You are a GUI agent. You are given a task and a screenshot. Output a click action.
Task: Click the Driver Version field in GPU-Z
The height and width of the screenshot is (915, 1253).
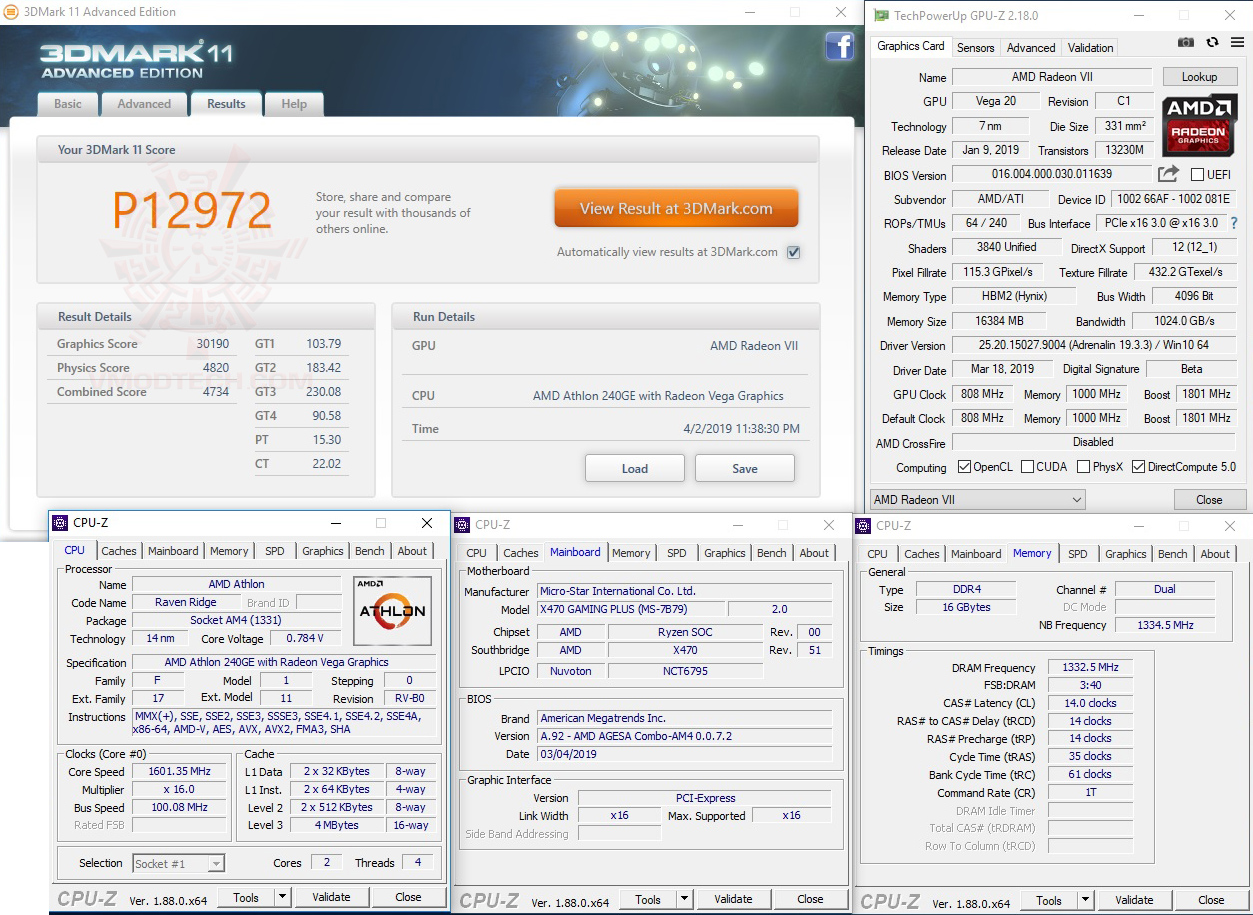(1093, 345)
